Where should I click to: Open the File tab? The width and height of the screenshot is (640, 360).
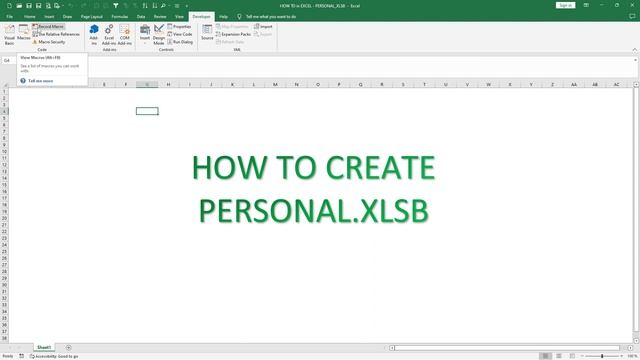[9, 17]
